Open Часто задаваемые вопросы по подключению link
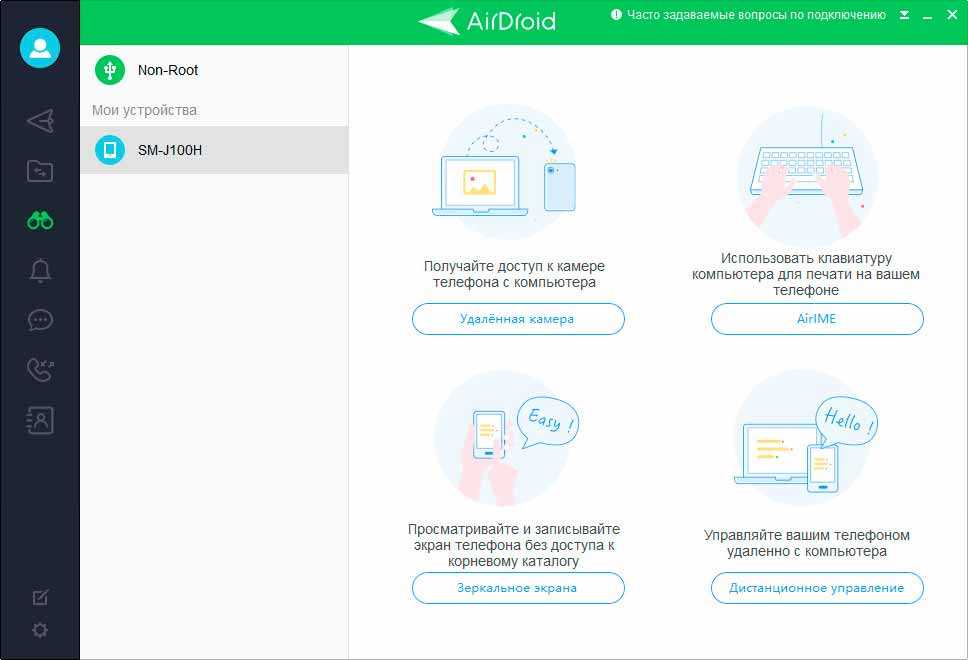Image resolution: width=968 pixels, height=660 pixels. click(x=756, y=15)
